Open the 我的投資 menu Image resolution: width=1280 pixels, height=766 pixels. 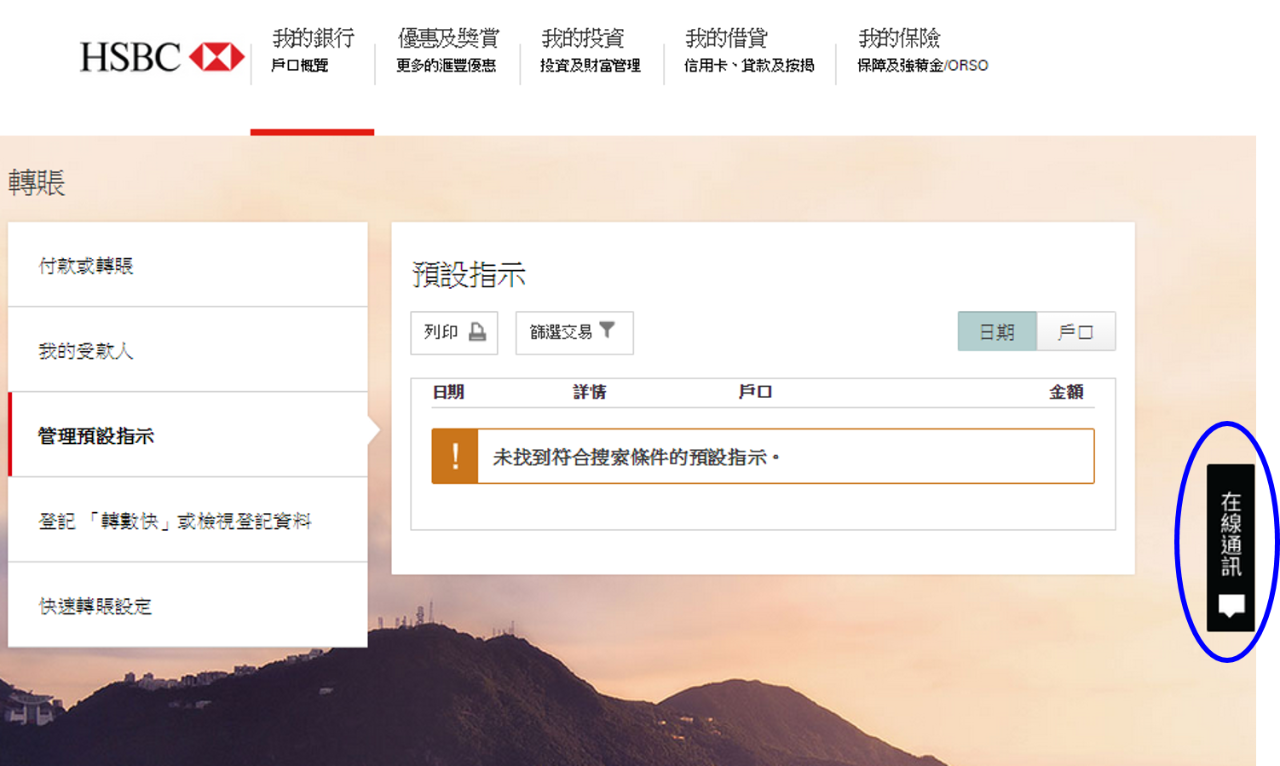tap(590, 51)
